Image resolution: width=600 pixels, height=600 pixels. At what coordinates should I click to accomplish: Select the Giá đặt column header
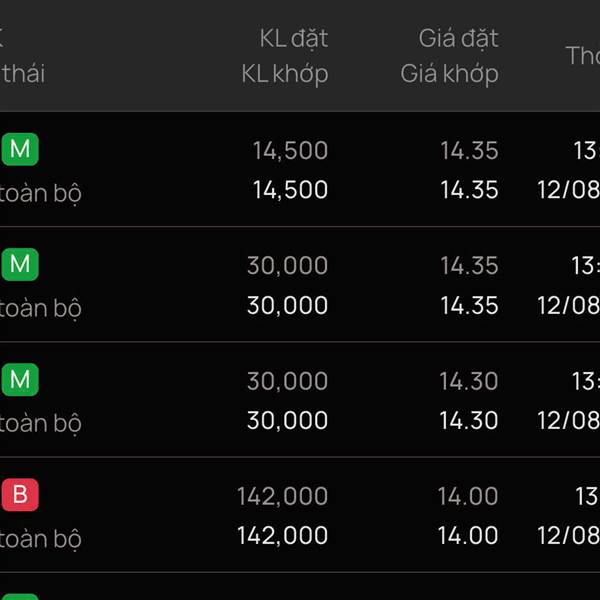[x=458, y=39]
